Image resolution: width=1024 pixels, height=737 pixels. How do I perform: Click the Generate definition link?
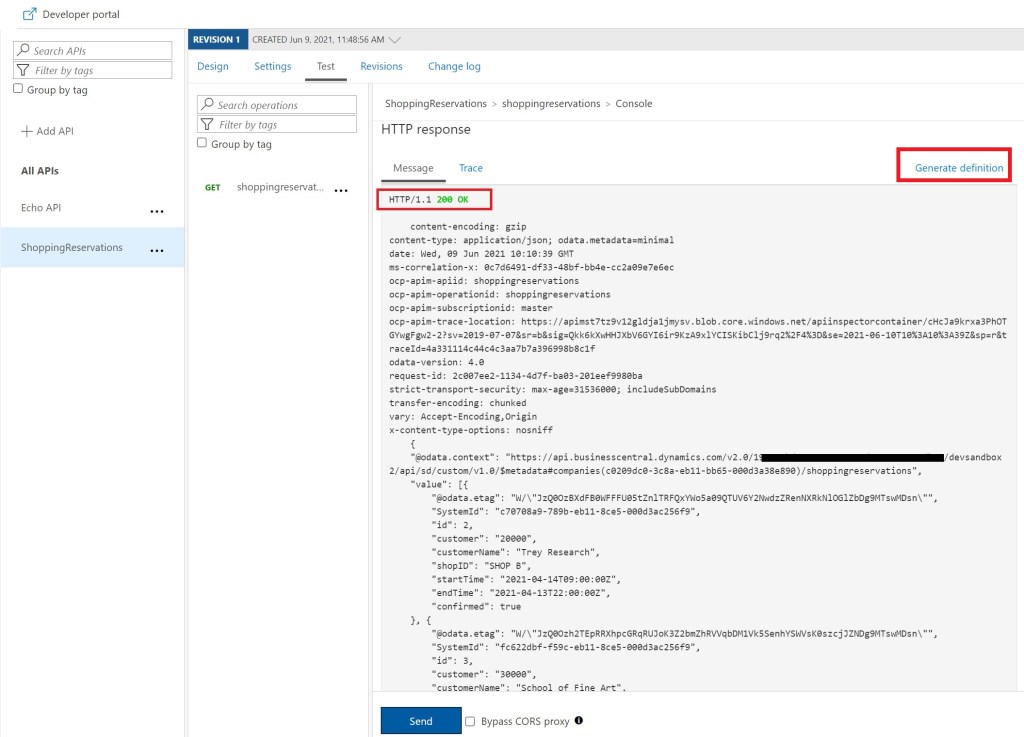(x=958, y=168)
